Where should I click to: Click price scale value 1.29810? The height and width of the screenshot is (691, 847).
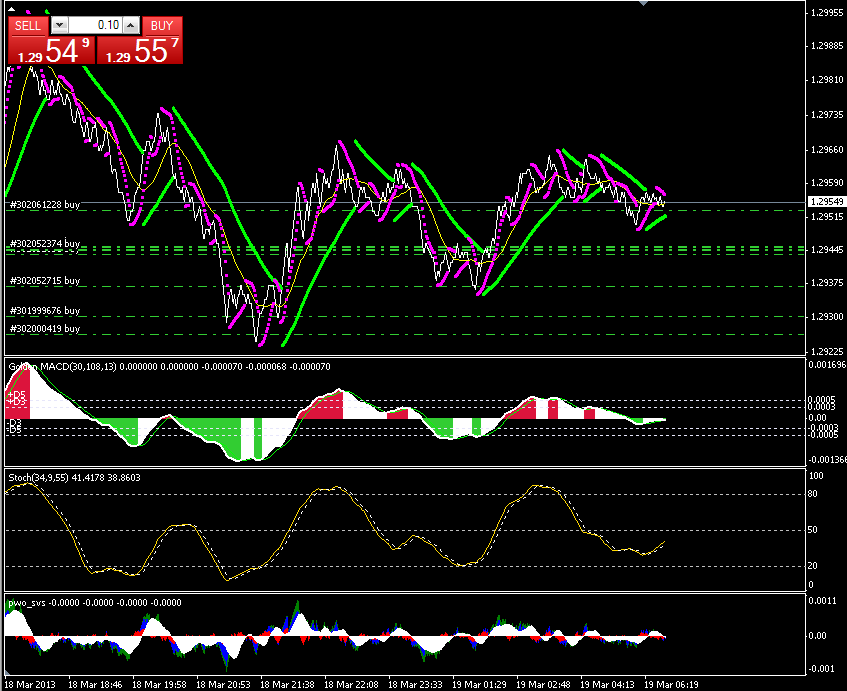click(827, 80)
